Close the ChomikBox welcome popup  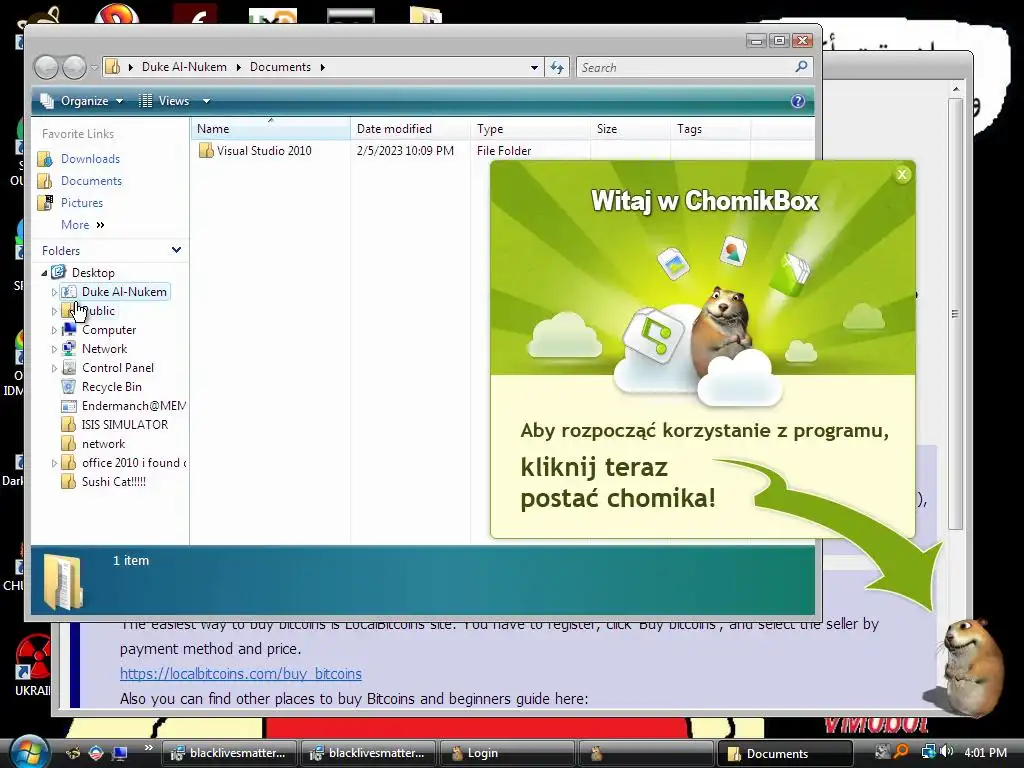(902, 174)
